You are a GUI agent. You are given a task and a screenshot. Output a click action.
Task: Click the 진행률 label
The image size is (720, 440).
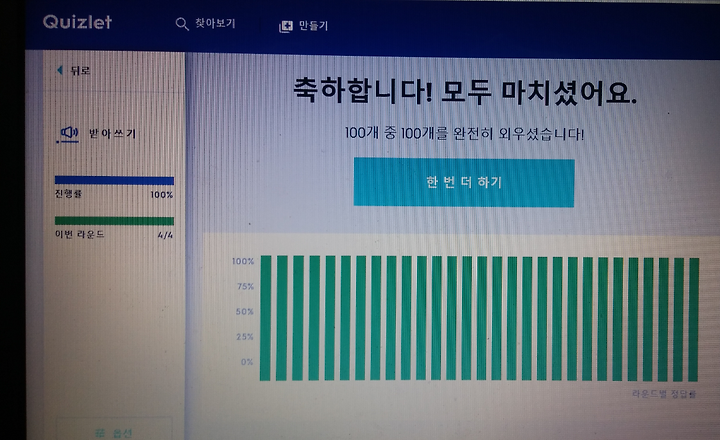pyautogui.click(x=68, y=194)
